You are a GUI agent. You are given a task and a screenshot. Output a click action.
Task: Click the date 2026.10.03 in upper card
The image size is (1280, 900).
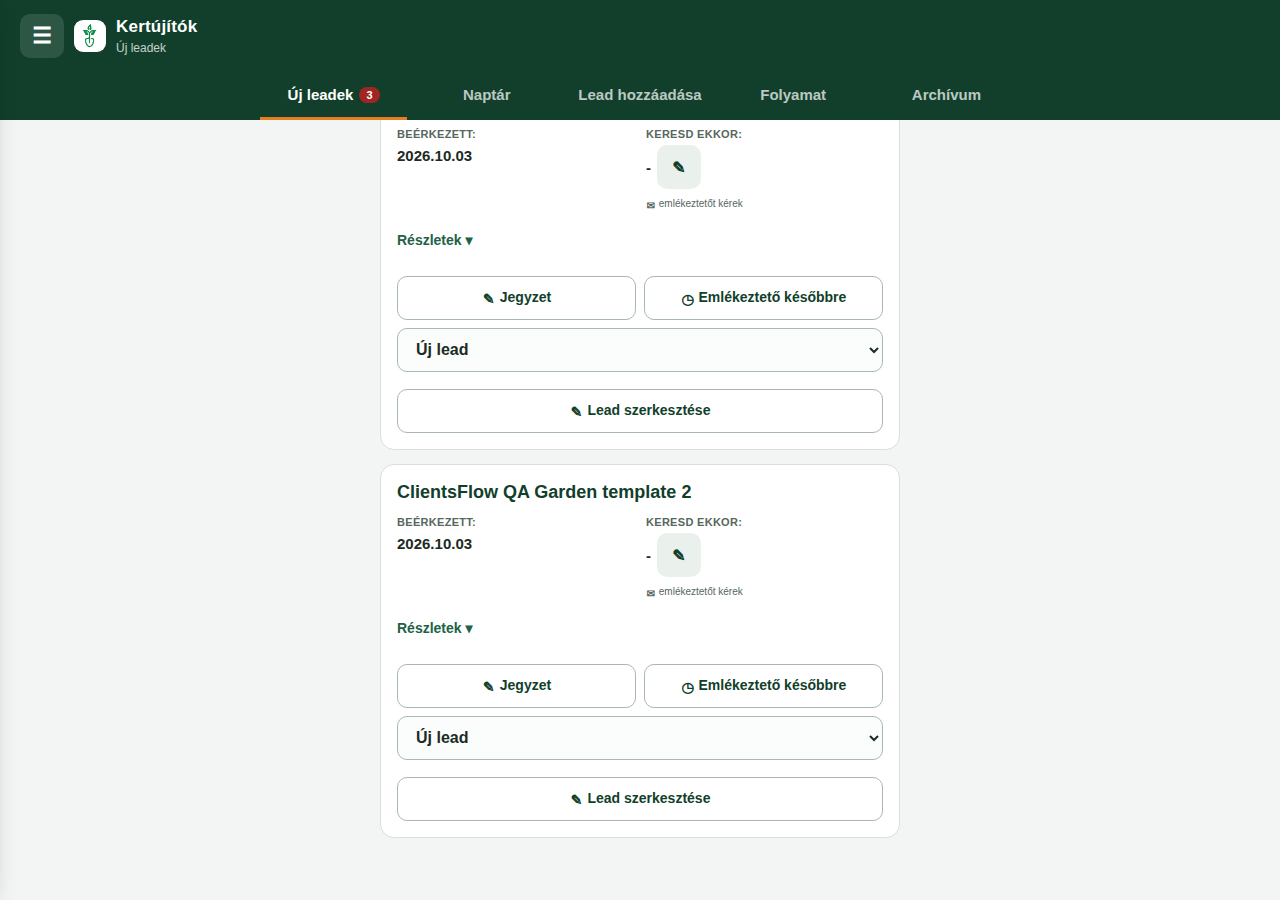pyautogui.click(x=434, y=156)
